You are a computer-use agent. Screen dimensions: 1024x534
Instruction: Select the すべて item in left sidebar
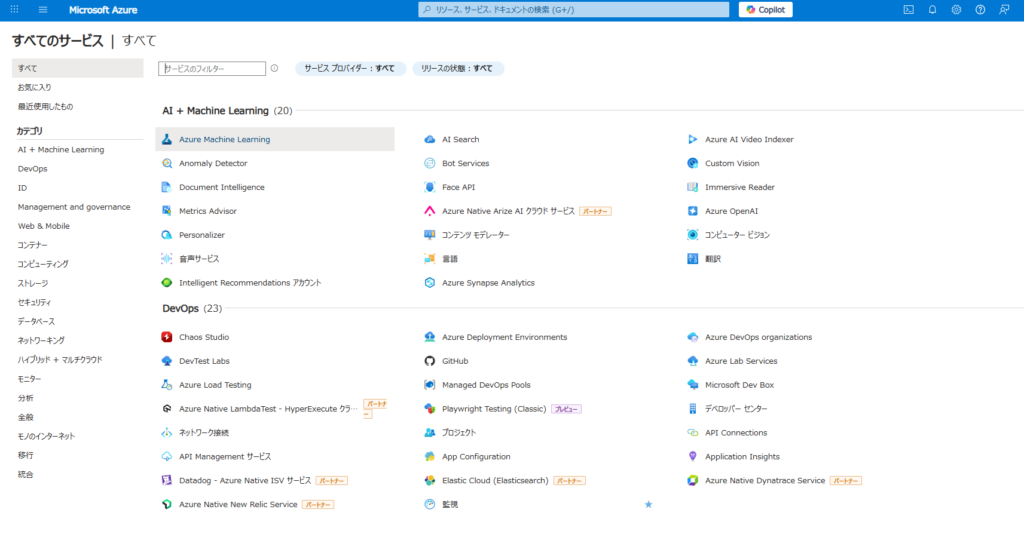(x=77, y=68)
